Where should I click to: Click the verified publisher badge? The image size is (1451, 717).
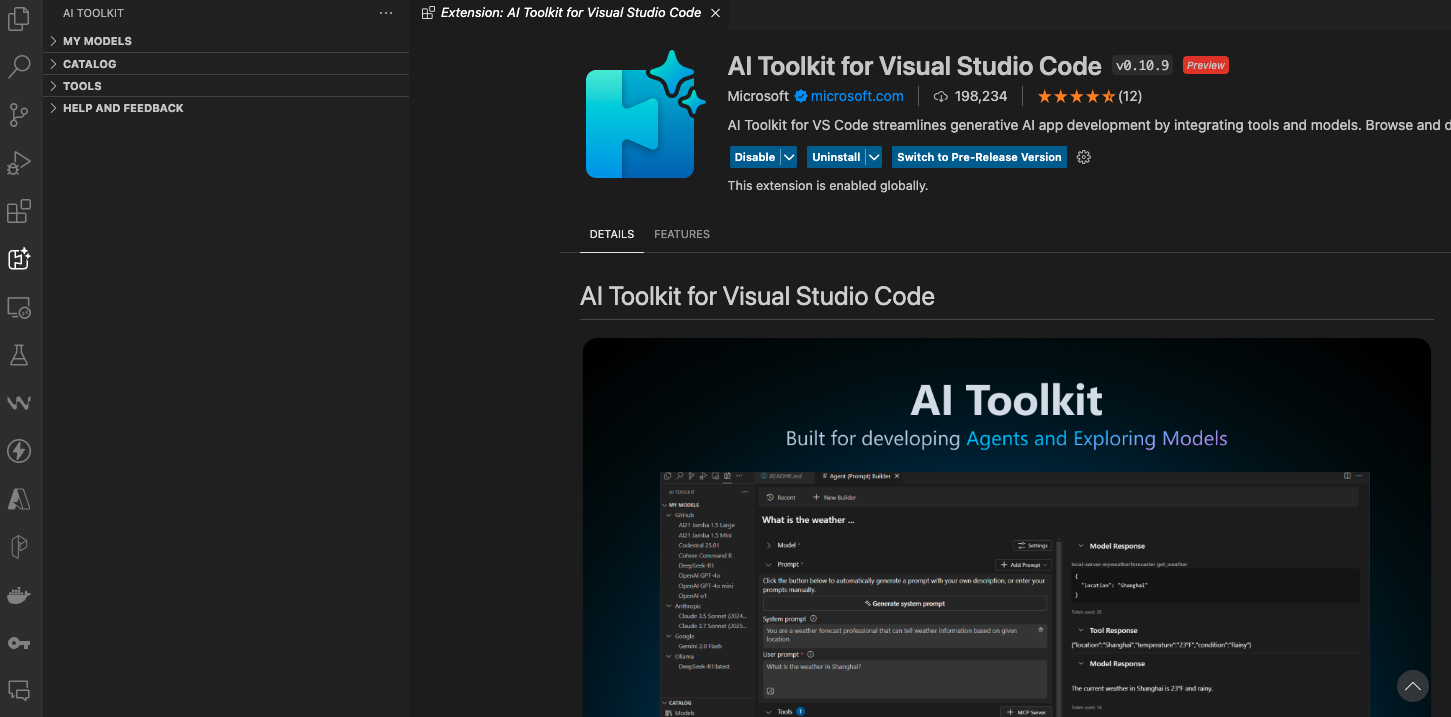click(x=800, y=96)
